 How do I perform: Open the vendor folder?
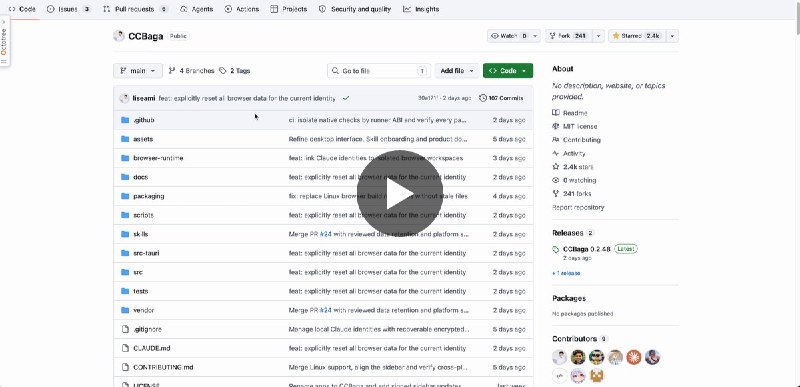point(143,310)
